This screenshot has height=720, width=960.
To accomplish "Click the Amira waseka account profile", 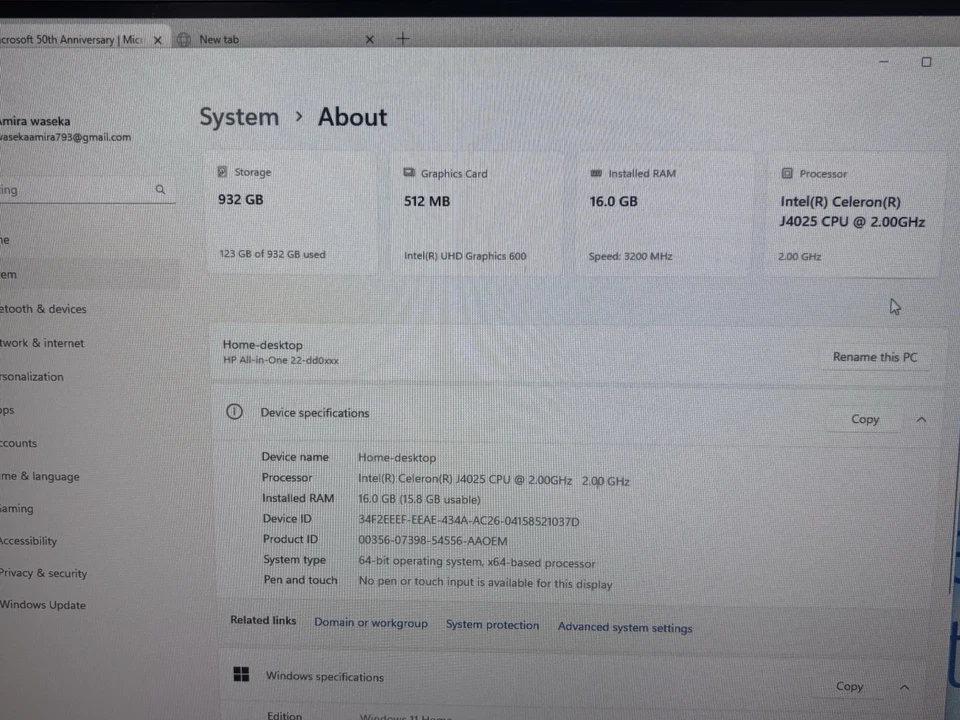I will (x=66, y=129).
